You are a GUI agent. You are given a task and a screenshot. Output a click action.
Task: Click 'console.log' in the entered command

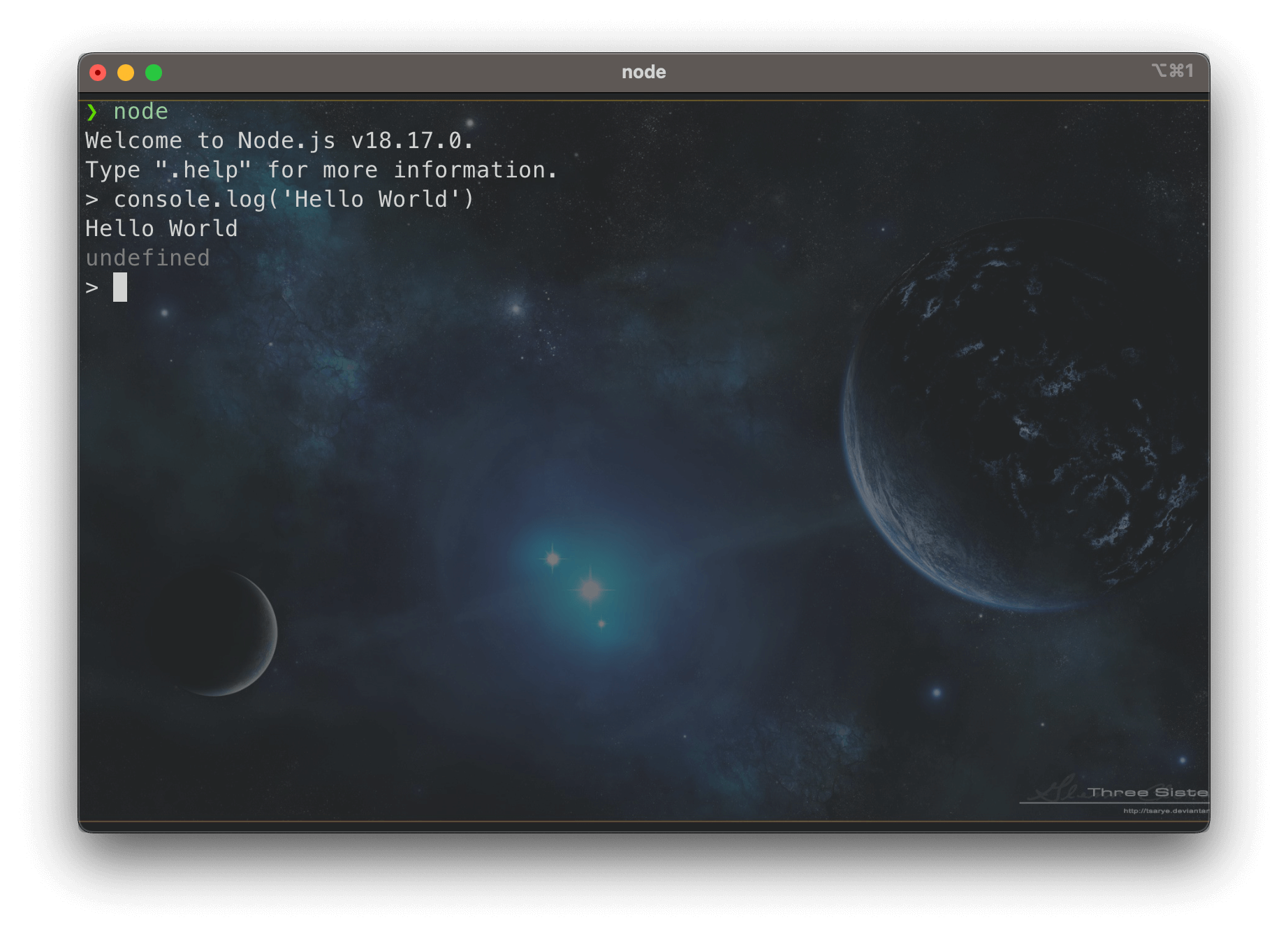[189, 200]
